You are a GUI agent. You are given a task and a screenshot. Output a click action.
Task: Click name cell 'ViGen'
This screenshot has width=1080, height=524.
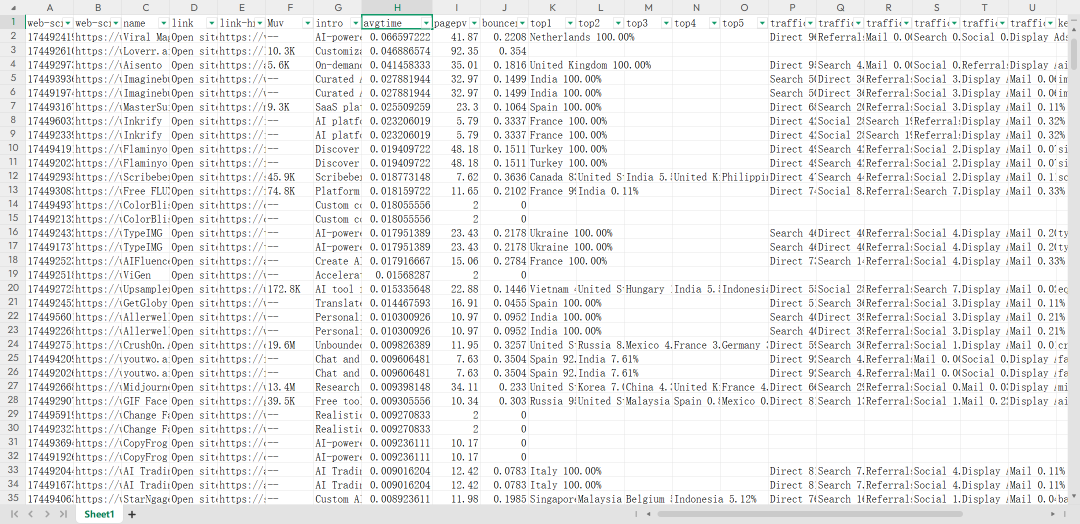pyautogui.click(x=145, y=275)
